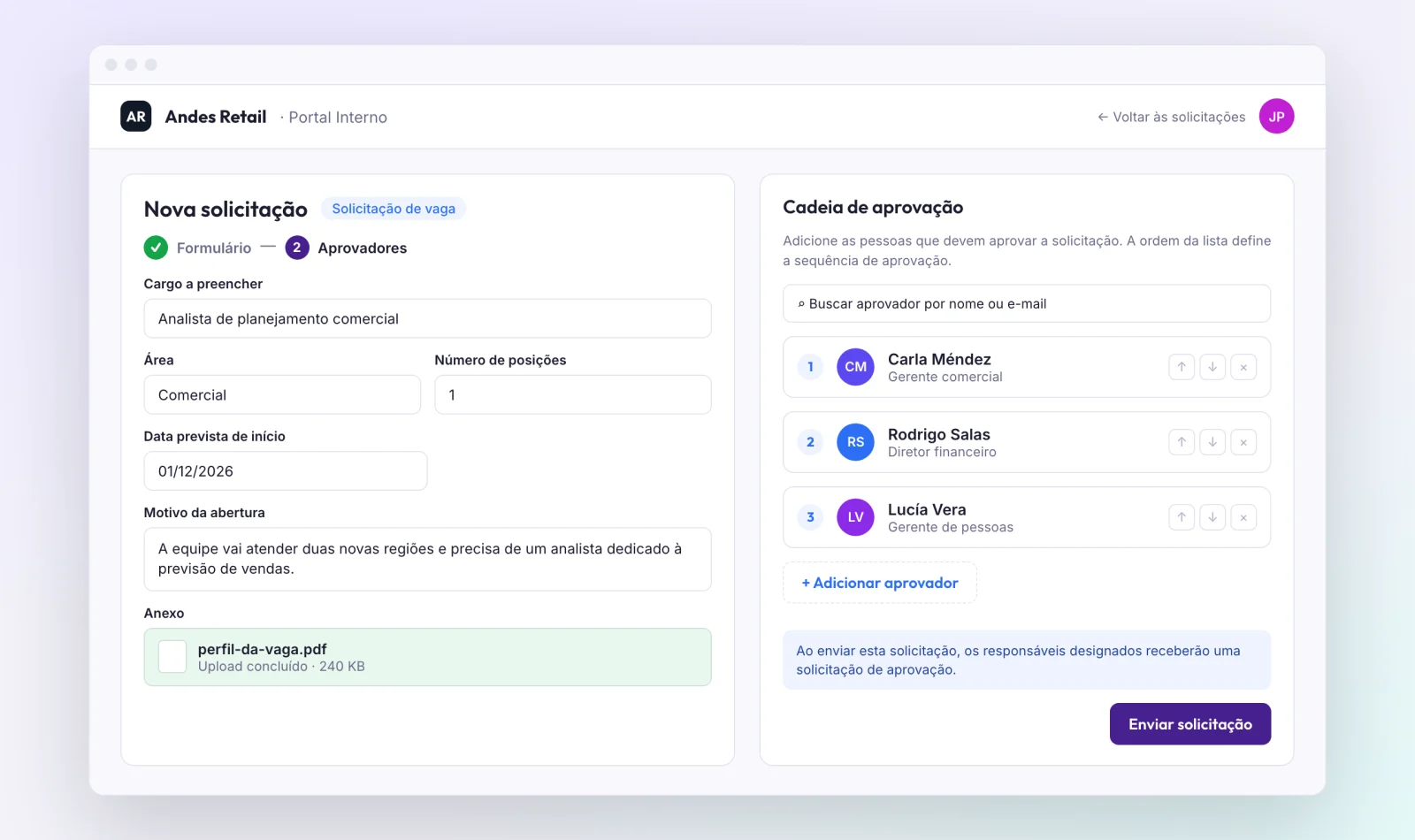Focus the Buscar aprovador search field
This screenshot has width=1415, height=840.
1027,303
